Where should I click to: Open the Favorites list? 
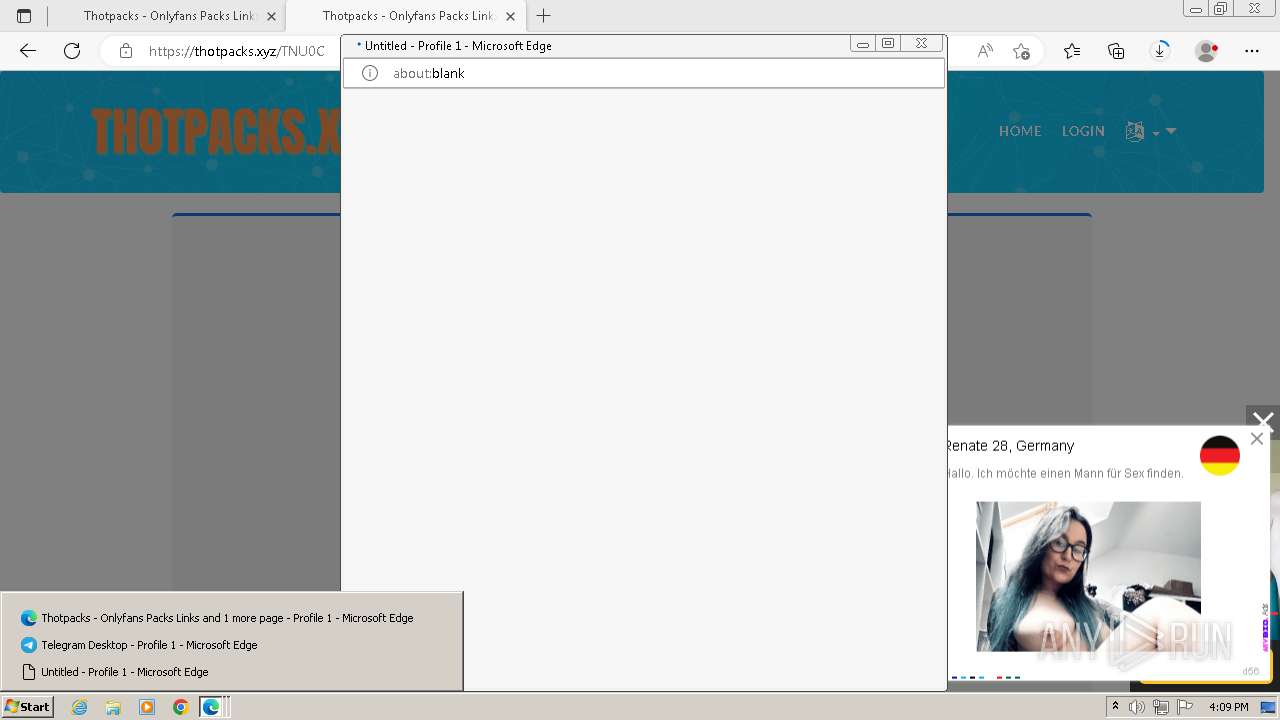tap(1072, 51)
